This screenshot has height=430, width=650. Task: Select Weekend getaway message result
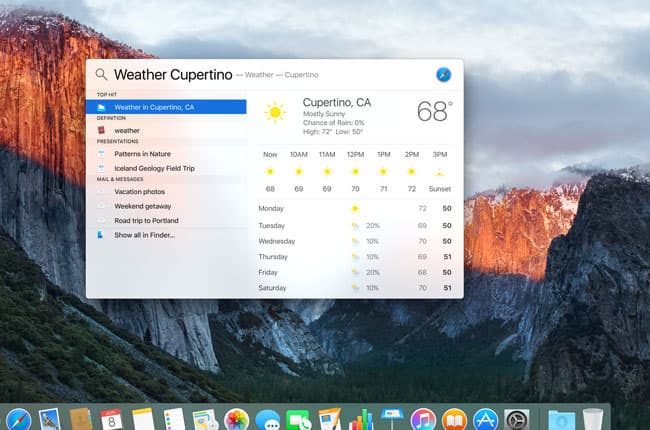click(x=166, y=206)
